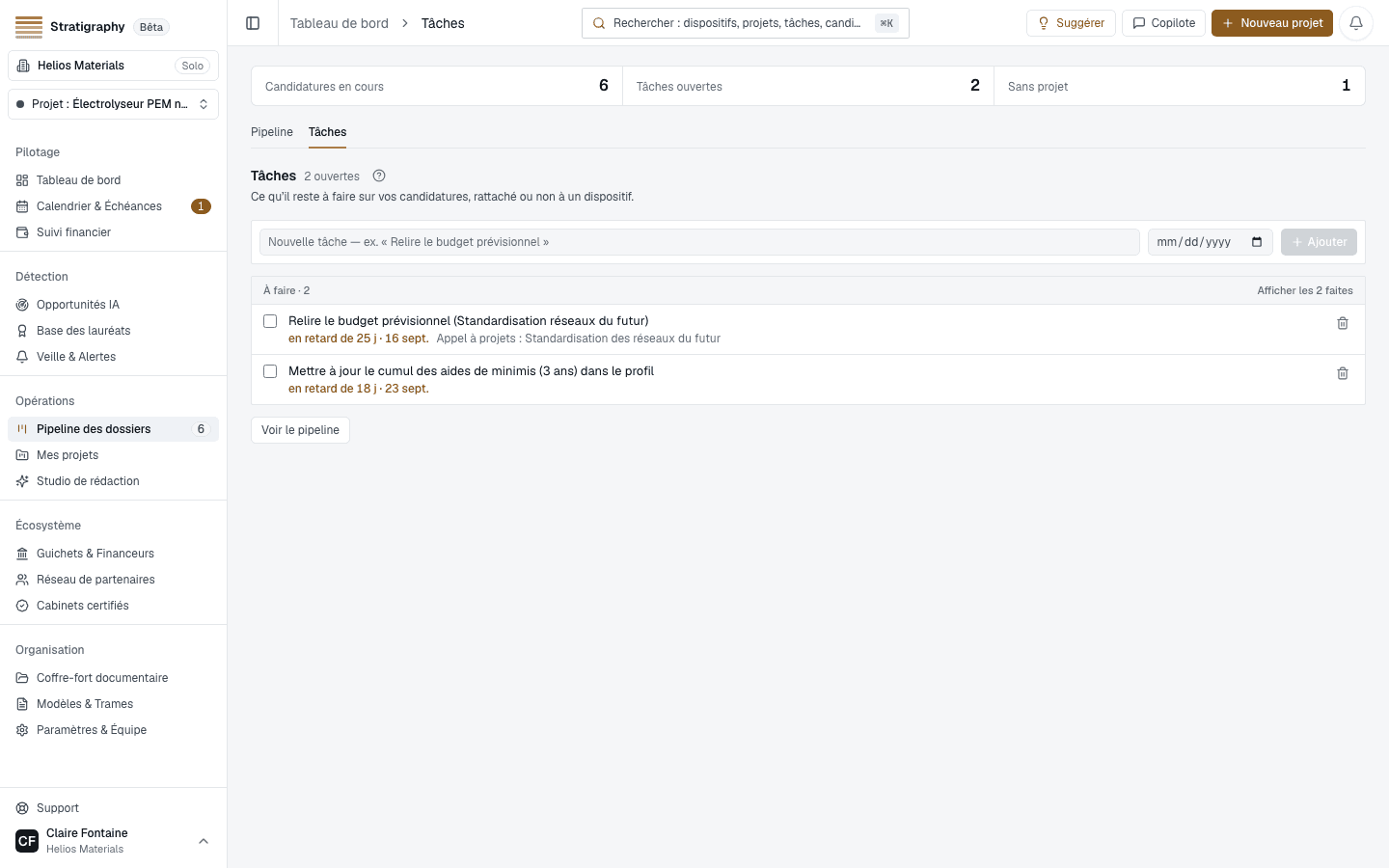
Task: Click the Ajouter task button
Action: [1319, 242]
